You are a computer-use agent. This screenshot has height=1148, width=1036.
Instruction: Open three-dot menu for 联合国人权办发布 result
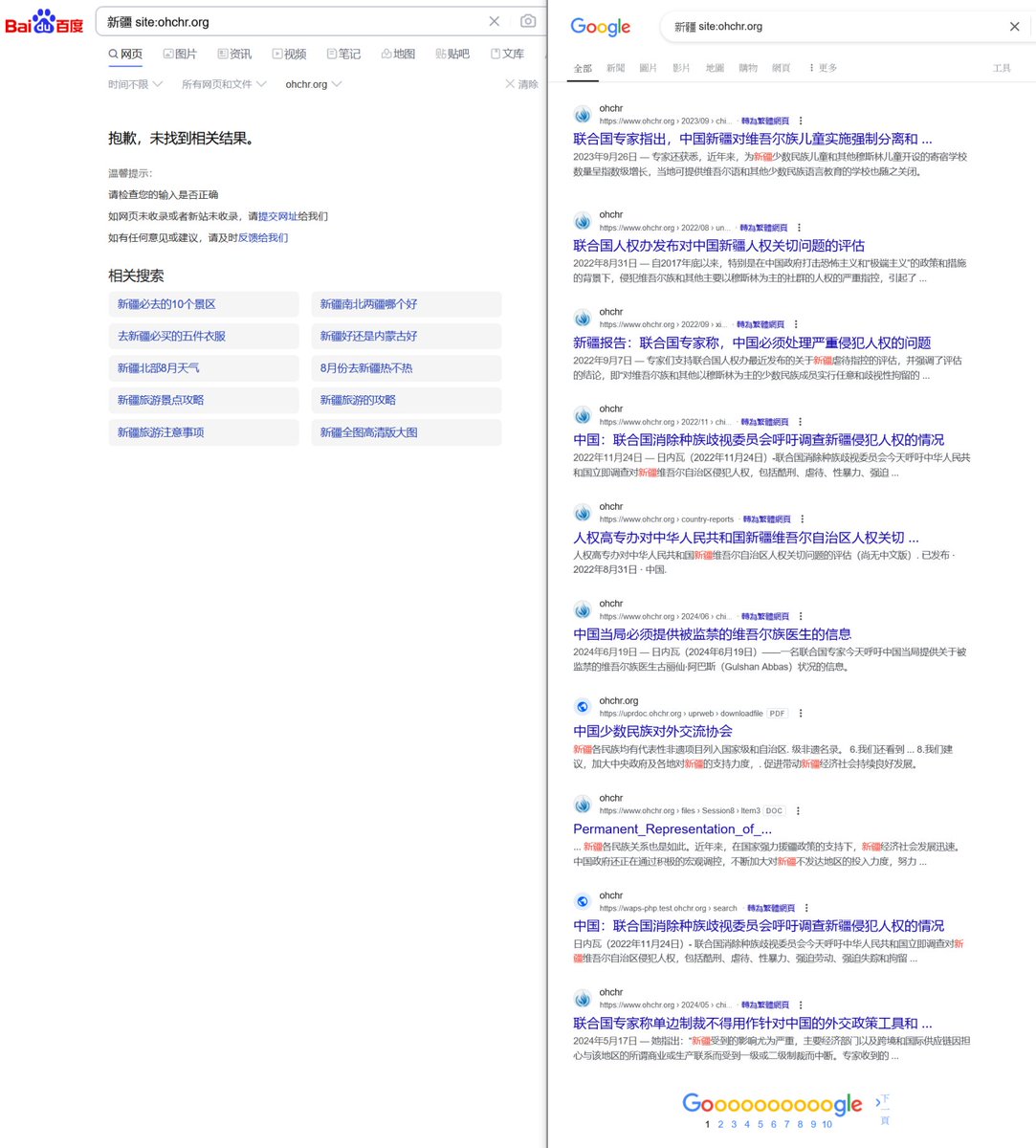click(x=799, y=228)
